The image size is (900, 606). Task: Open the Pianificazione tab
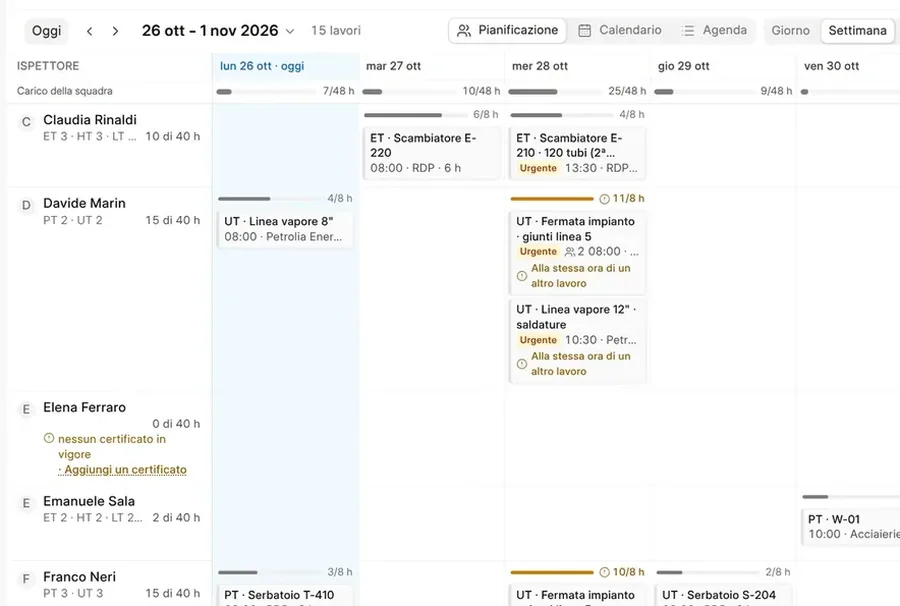tap(507, 30)
